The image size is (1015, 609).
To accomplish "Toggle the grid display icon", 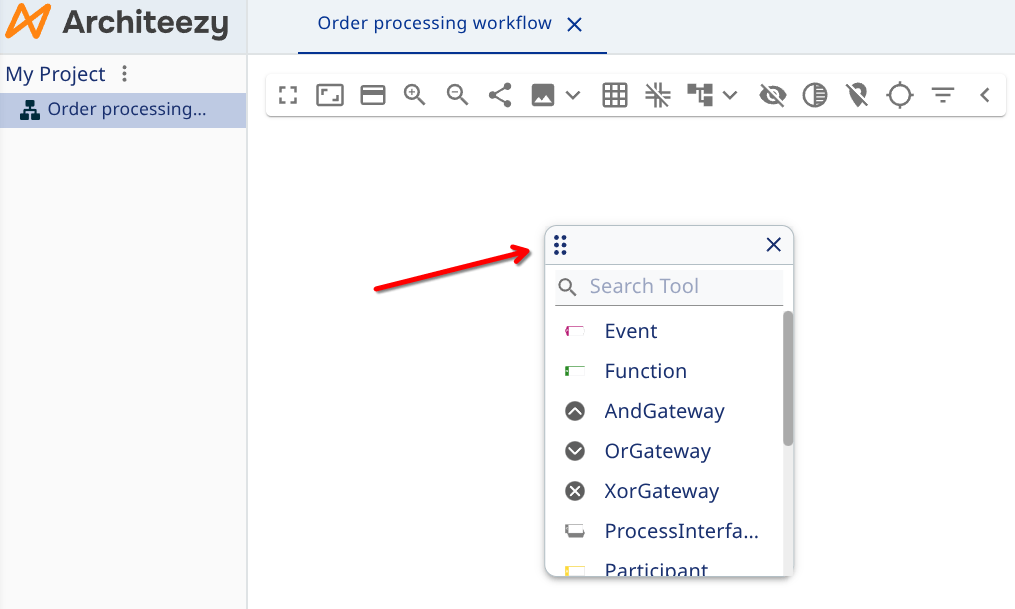I will click(x=615, y=95).
